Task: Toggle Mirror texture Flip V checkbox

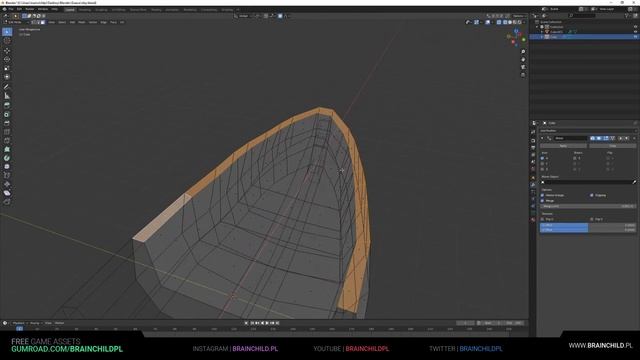Action: tap(591, 219)
